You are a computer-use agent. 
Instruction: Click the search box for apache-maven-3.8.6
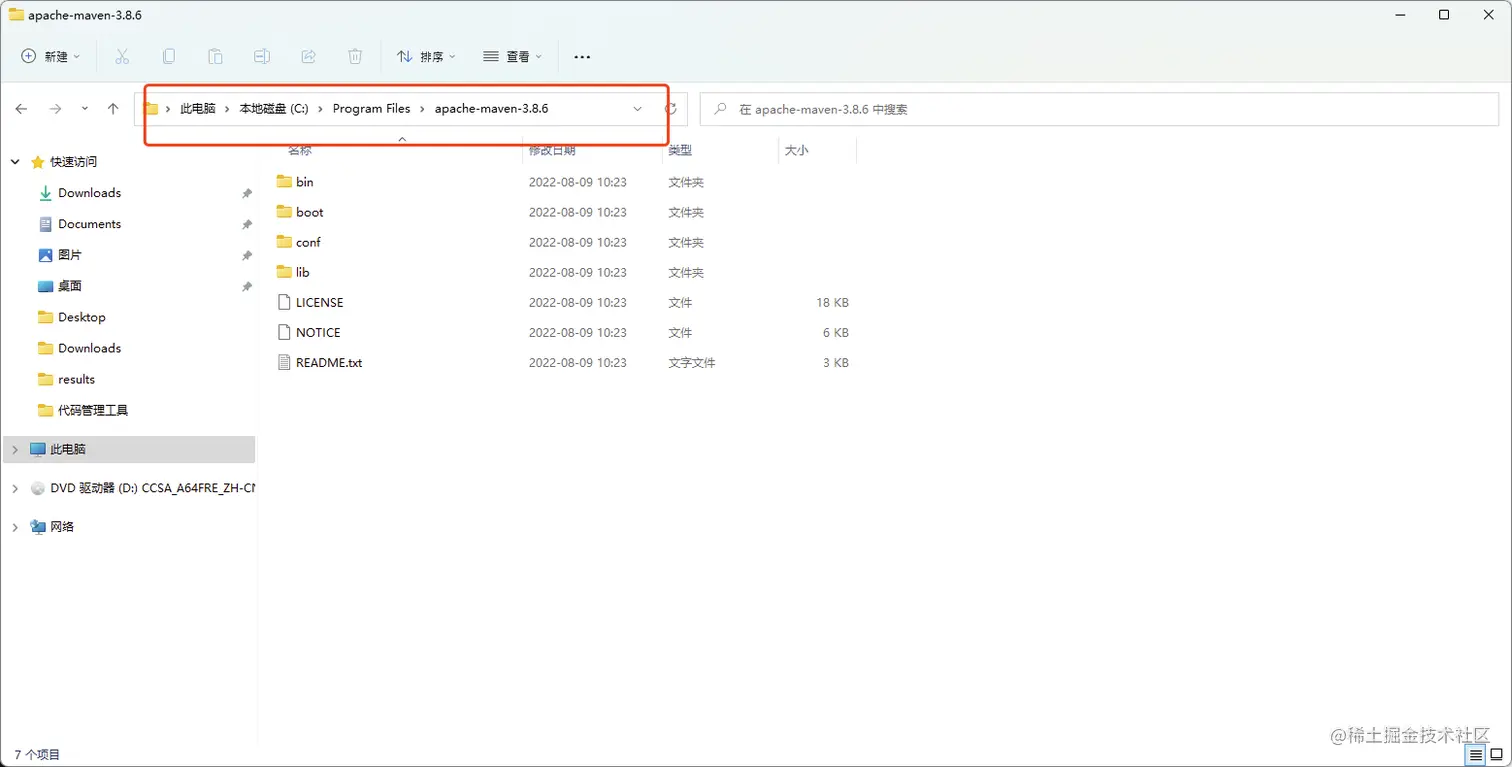coord(1099,109)
